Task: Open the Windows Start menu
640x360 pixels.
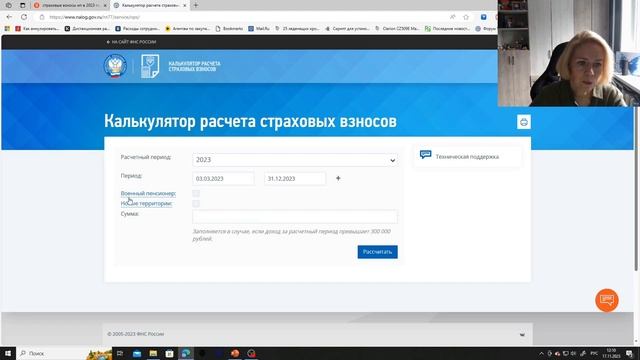Action: [x=8, y=353]
